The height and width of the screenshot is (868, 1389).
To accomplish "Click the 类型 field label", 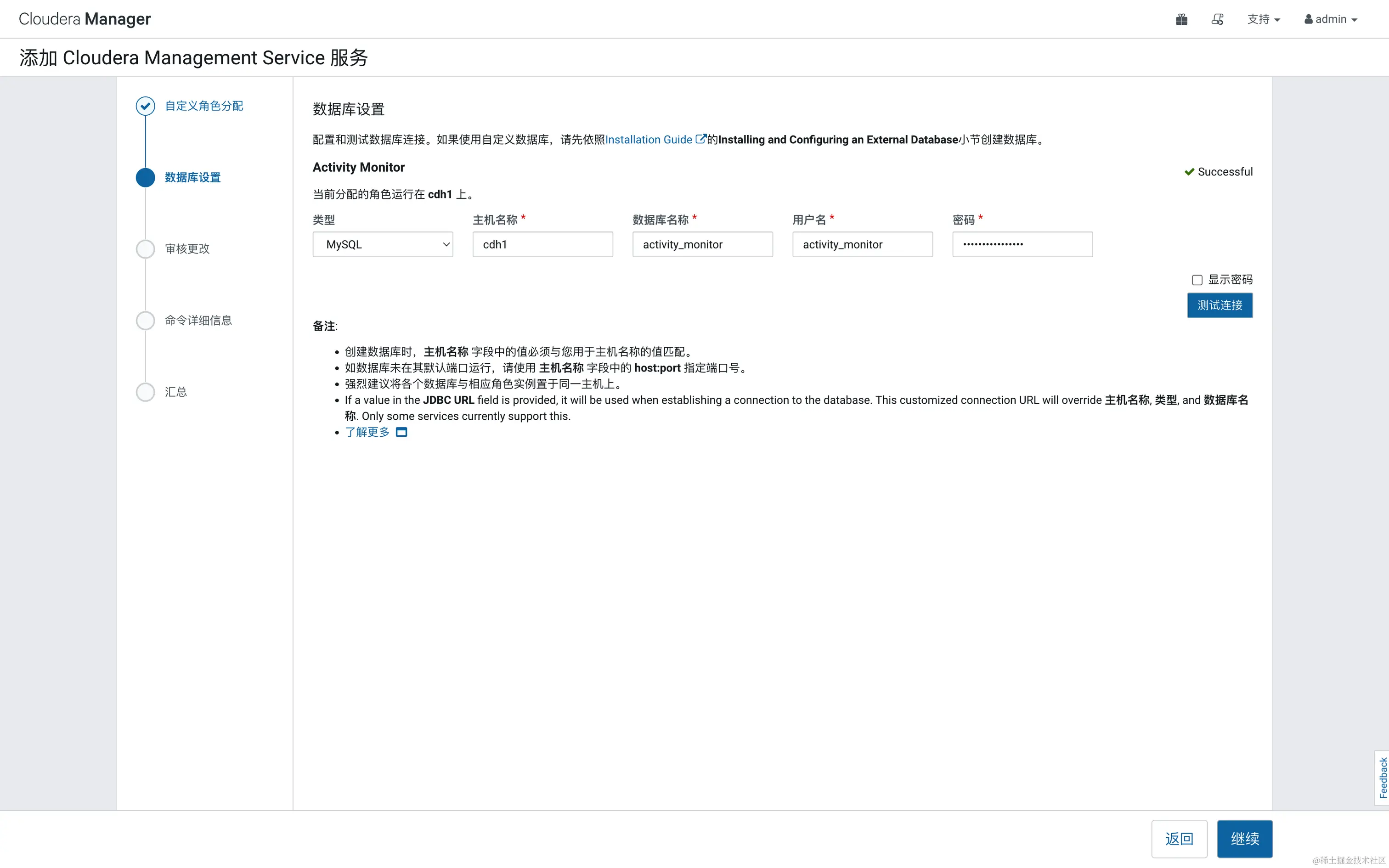I will coord(324,220).
